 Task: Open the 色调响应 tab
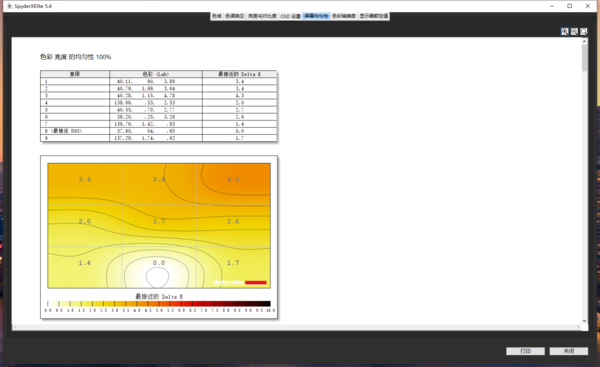coord(234,16)
